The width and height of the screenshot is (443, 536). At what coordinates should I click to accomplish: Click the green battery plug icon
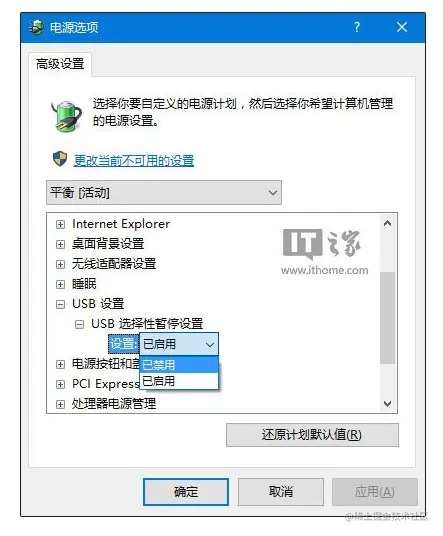[x=66, y=116]
